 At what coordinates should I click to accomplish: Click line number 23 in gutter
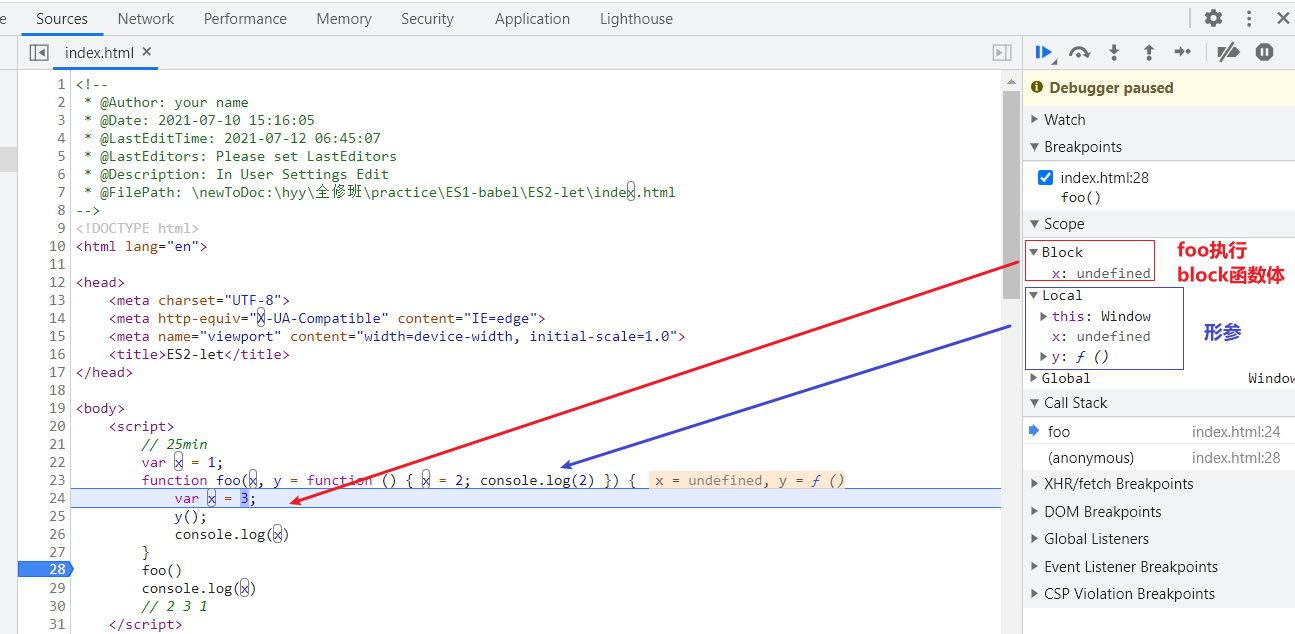(57, 480)
